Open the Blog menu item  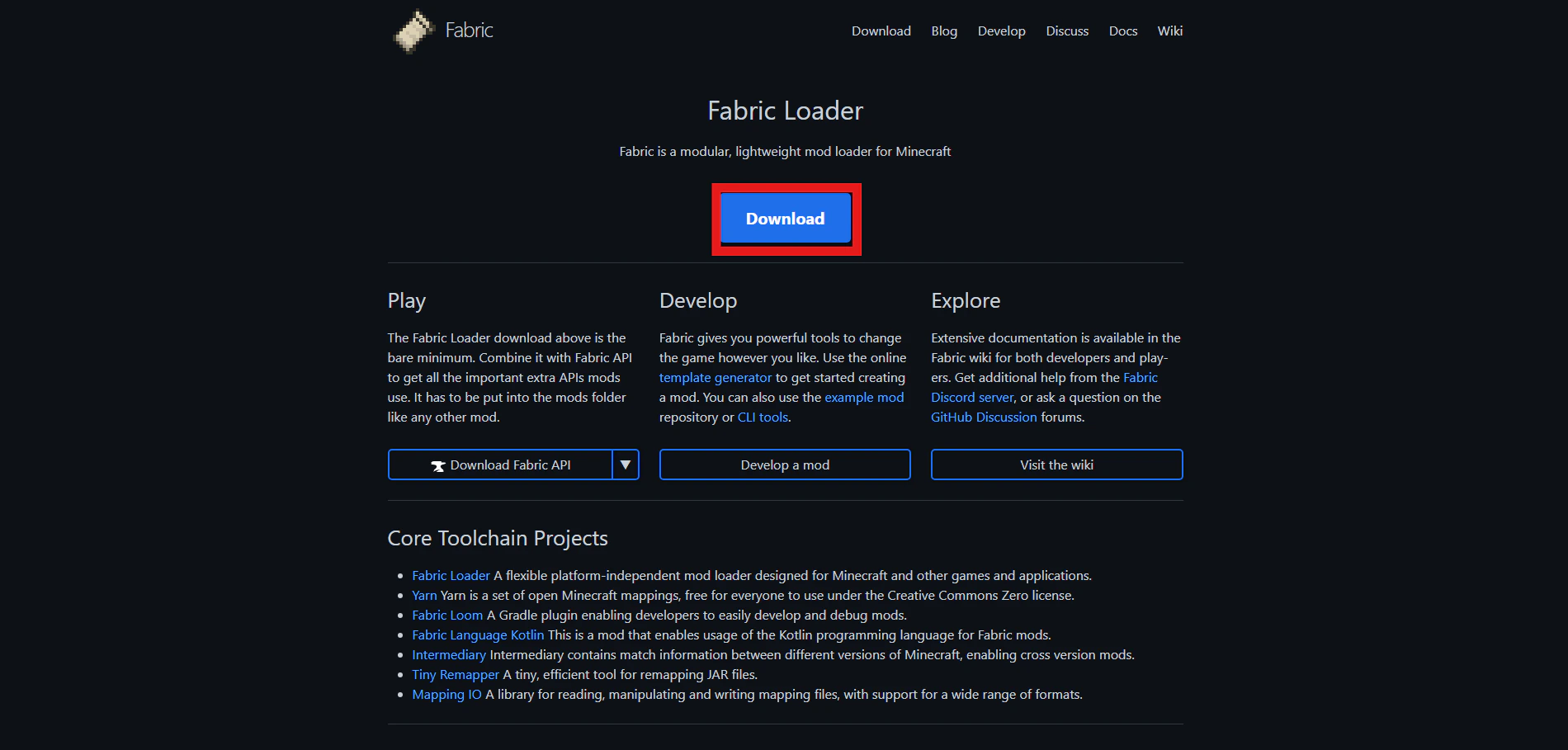coord(944,31)
